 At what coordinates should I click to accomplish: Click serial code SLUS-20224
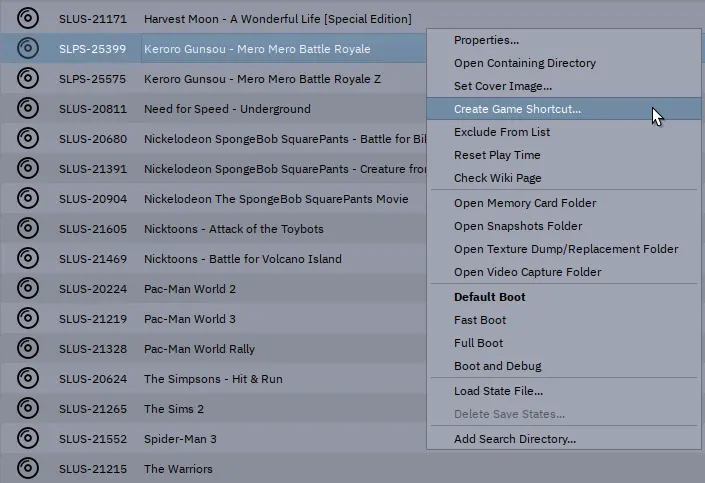pyautogui.click(x=93, y=289)
